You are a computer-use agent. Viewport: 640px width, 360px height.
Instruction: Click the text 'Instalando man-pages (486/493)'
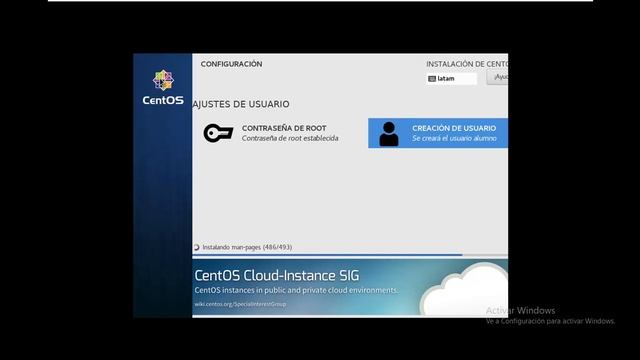tap(247, 247)
